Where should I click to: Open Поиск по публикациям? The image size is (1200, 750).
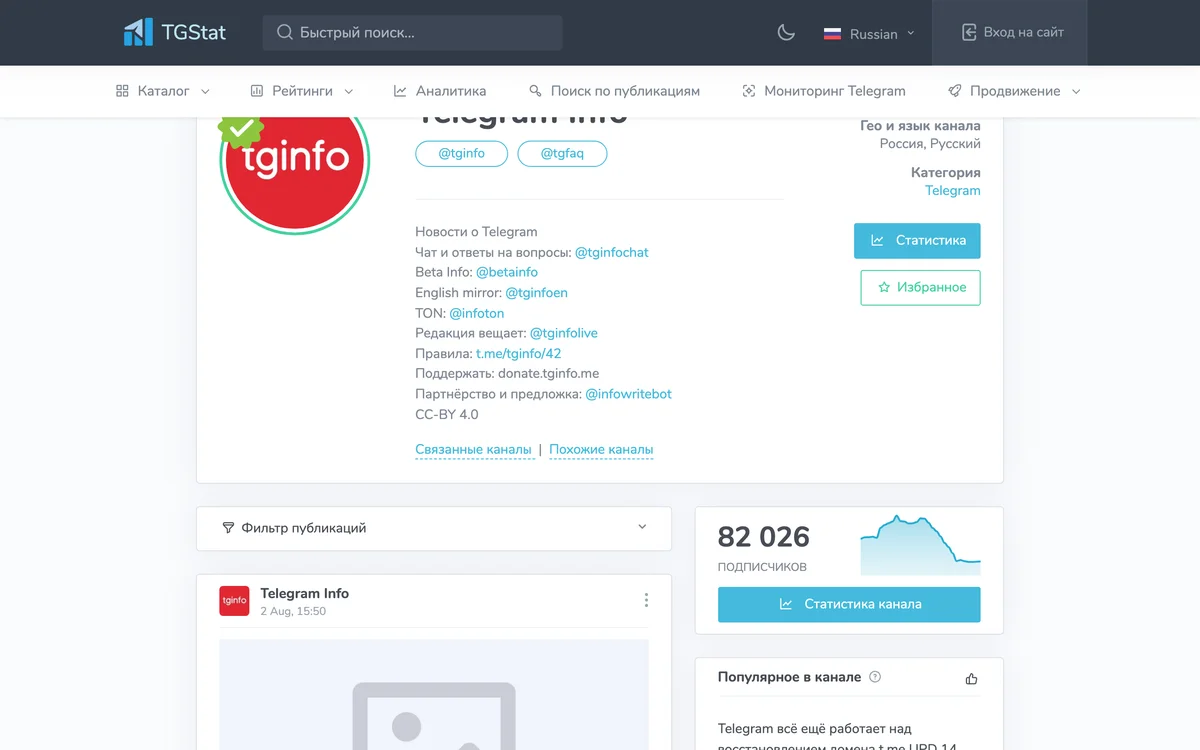tap(614, 91)
